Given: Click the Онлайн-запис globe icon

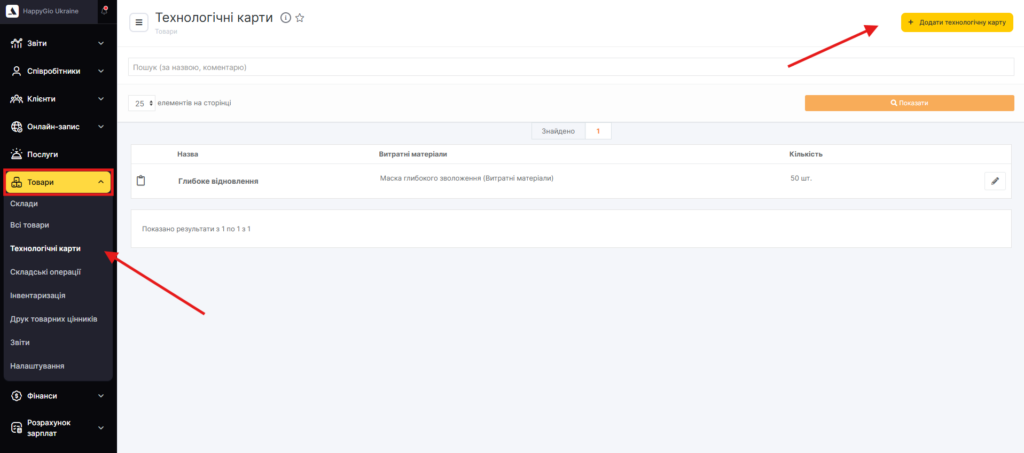Looking at the screenshot, I should click(17, 127).
